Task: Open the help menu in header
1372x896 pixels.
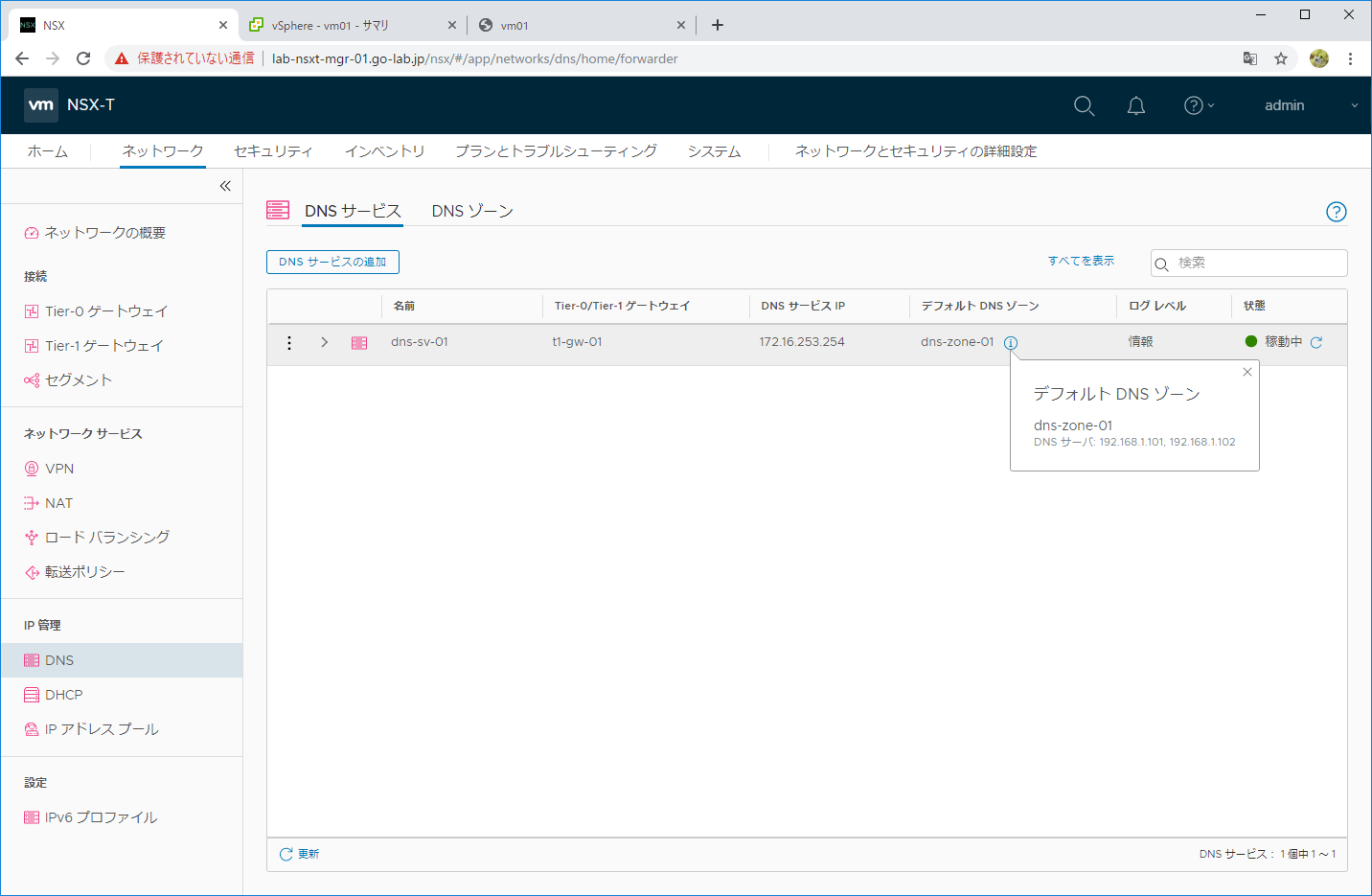Action: coord(1199,105)
